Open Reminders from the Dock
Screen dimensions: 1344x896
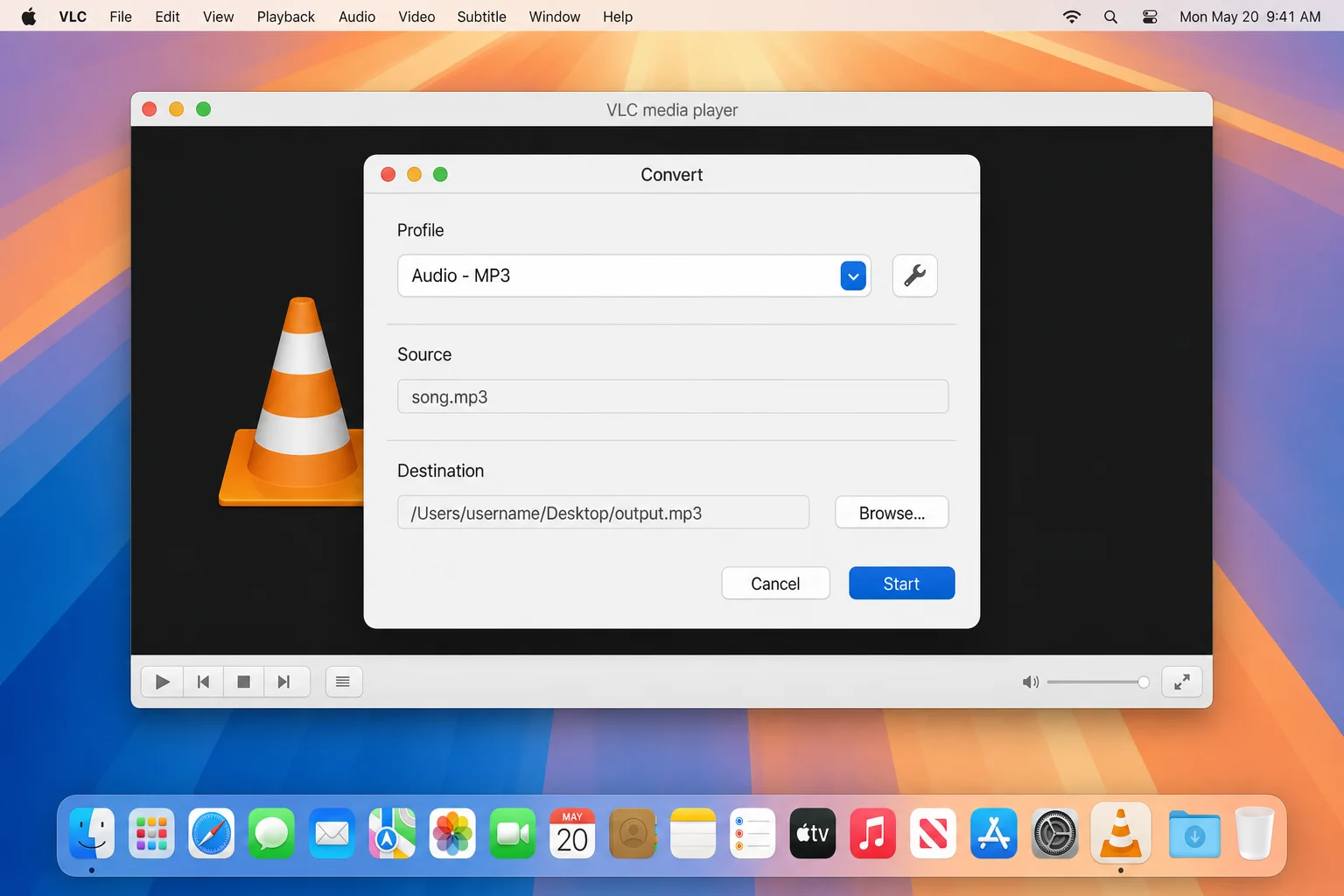coord(752,833)
